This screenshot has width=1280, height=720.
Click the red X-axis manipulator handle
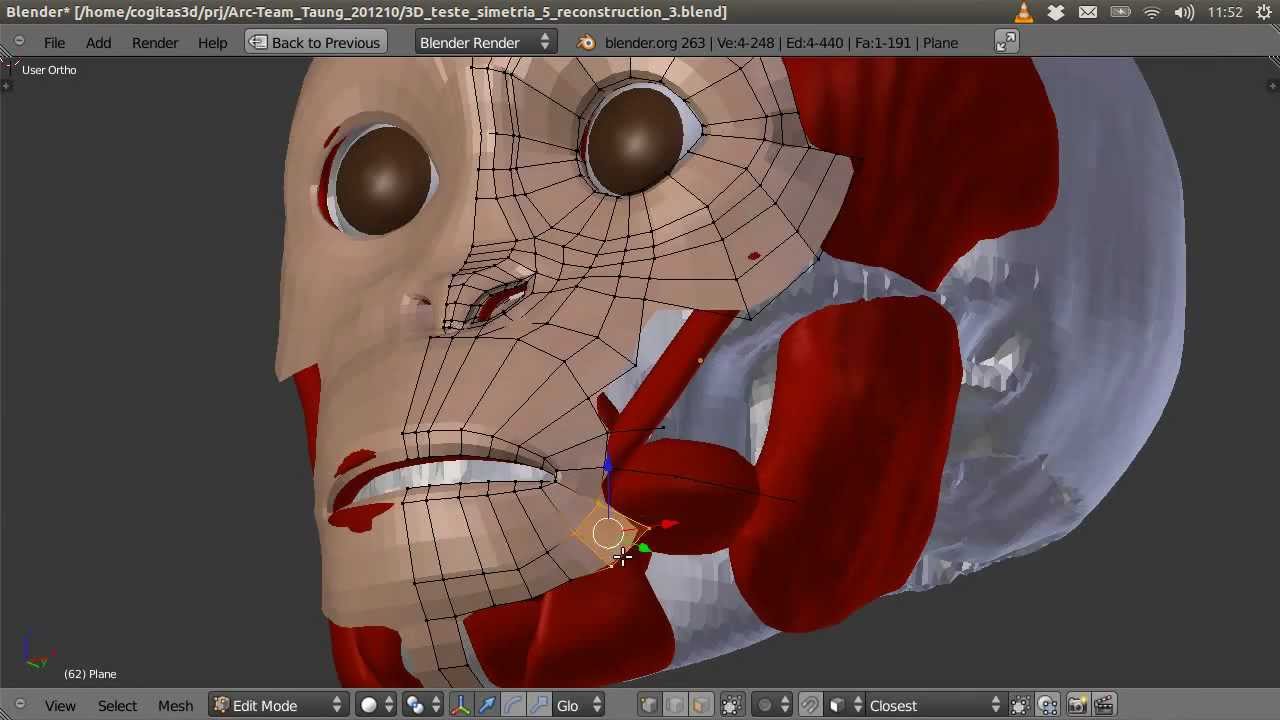pos(668,523)
